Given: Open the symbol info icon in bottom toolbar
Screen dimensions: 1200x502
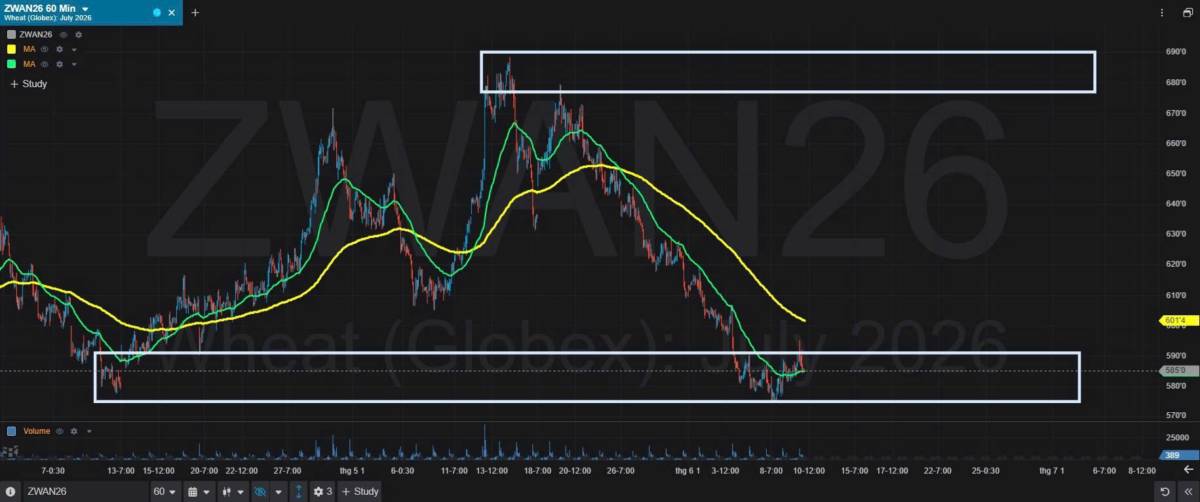Looking at the screenshot, I should point(10,492).
